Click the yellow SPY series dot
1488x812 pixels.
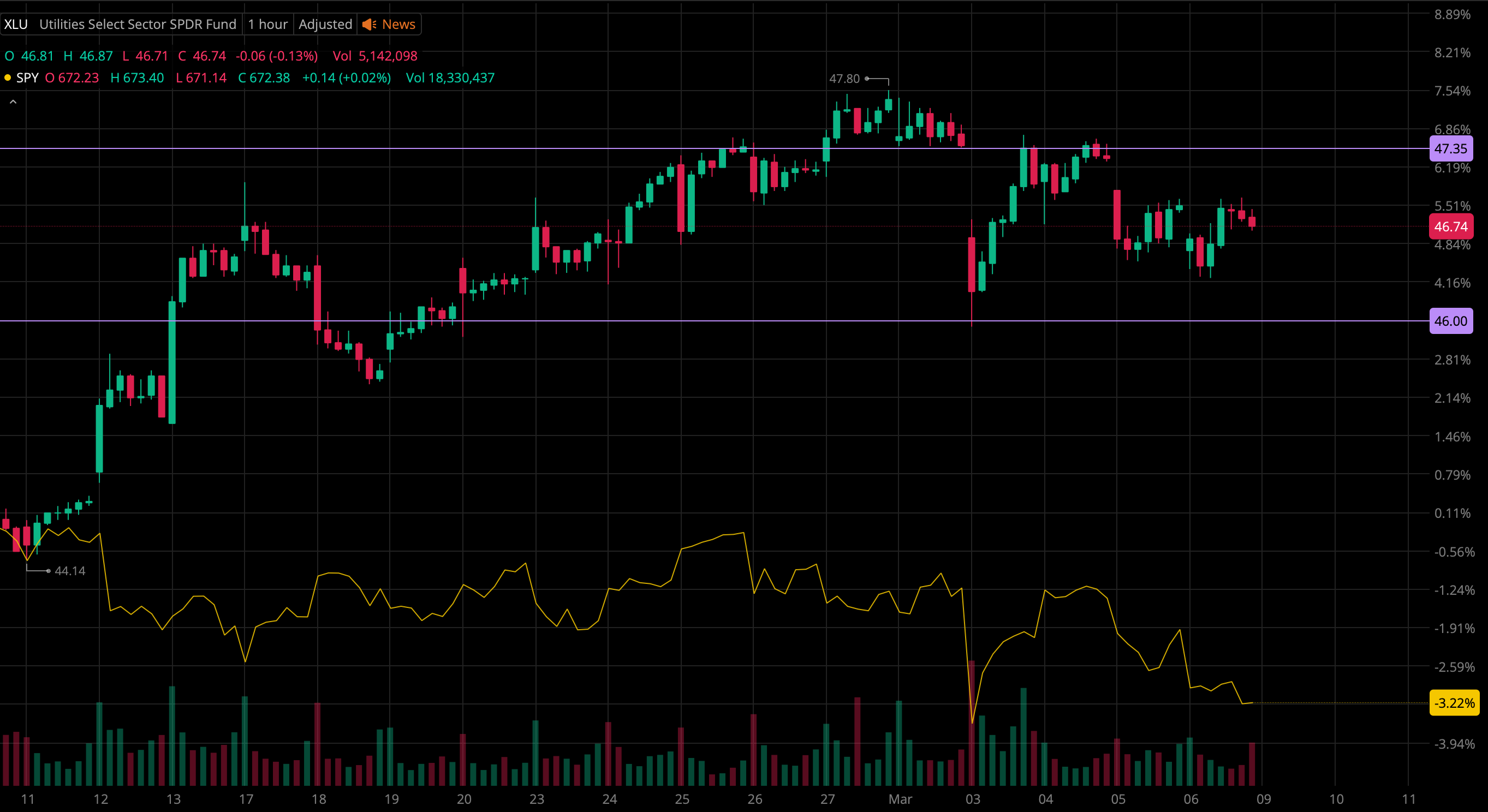pyautogui.click(x=8, y=78)
